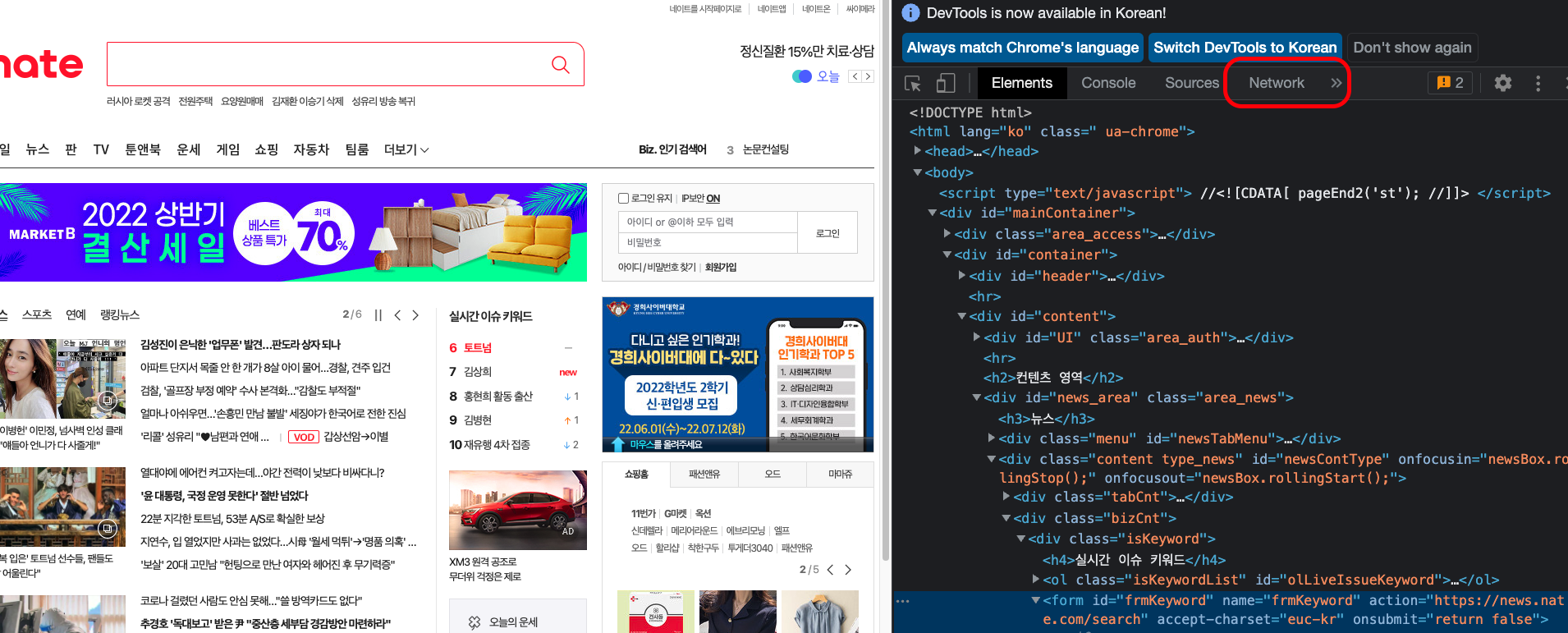Expand the newsTabMenu div node
Viewport: 1568px width, 633px height.
pyautogui.click(x=991, y=438)
